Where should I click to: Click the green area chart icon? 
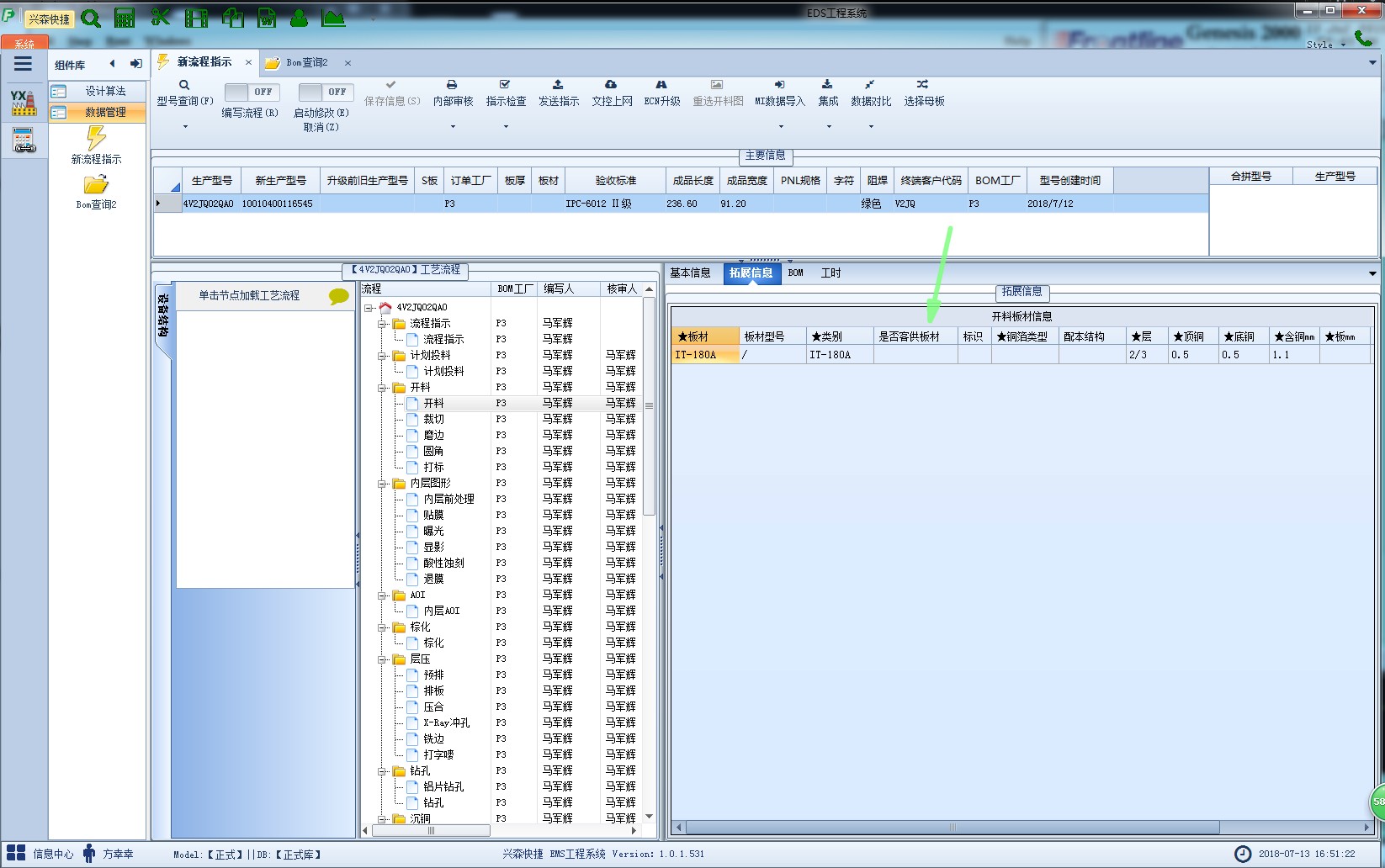(x=334, y=17)
